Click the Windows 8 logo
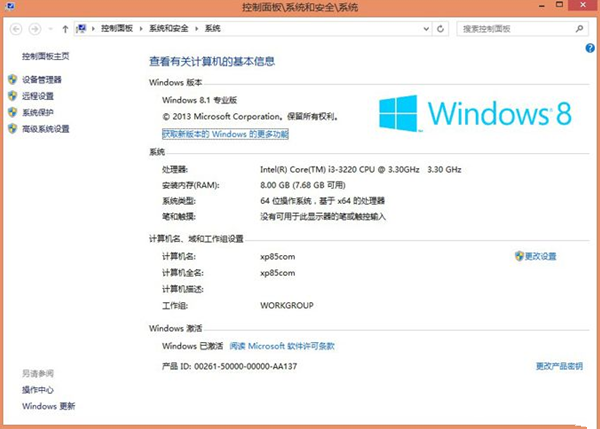The image size is (600, 429). 476,112
